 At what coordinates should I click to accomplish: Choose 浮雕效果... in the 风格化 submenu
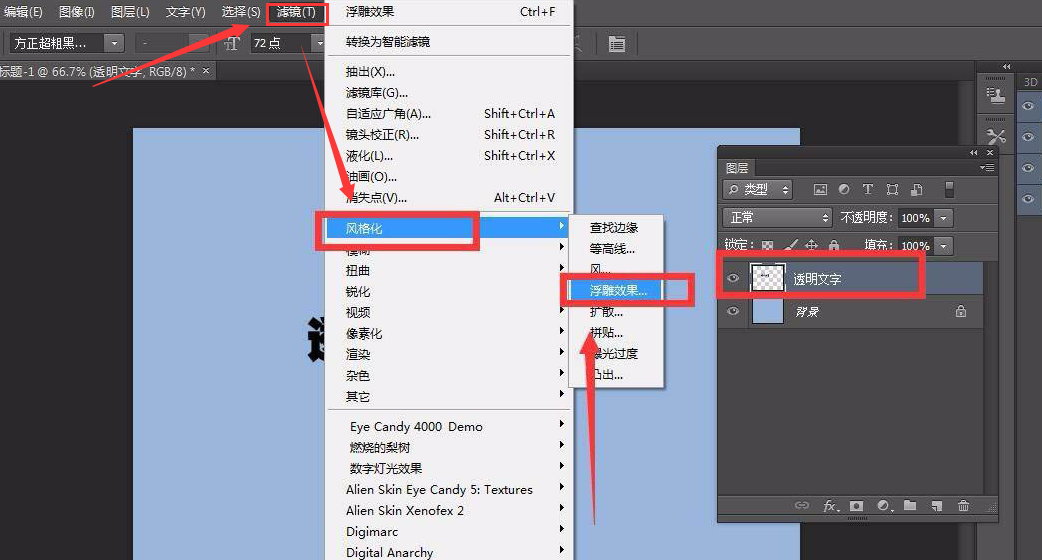click(617, 290)
